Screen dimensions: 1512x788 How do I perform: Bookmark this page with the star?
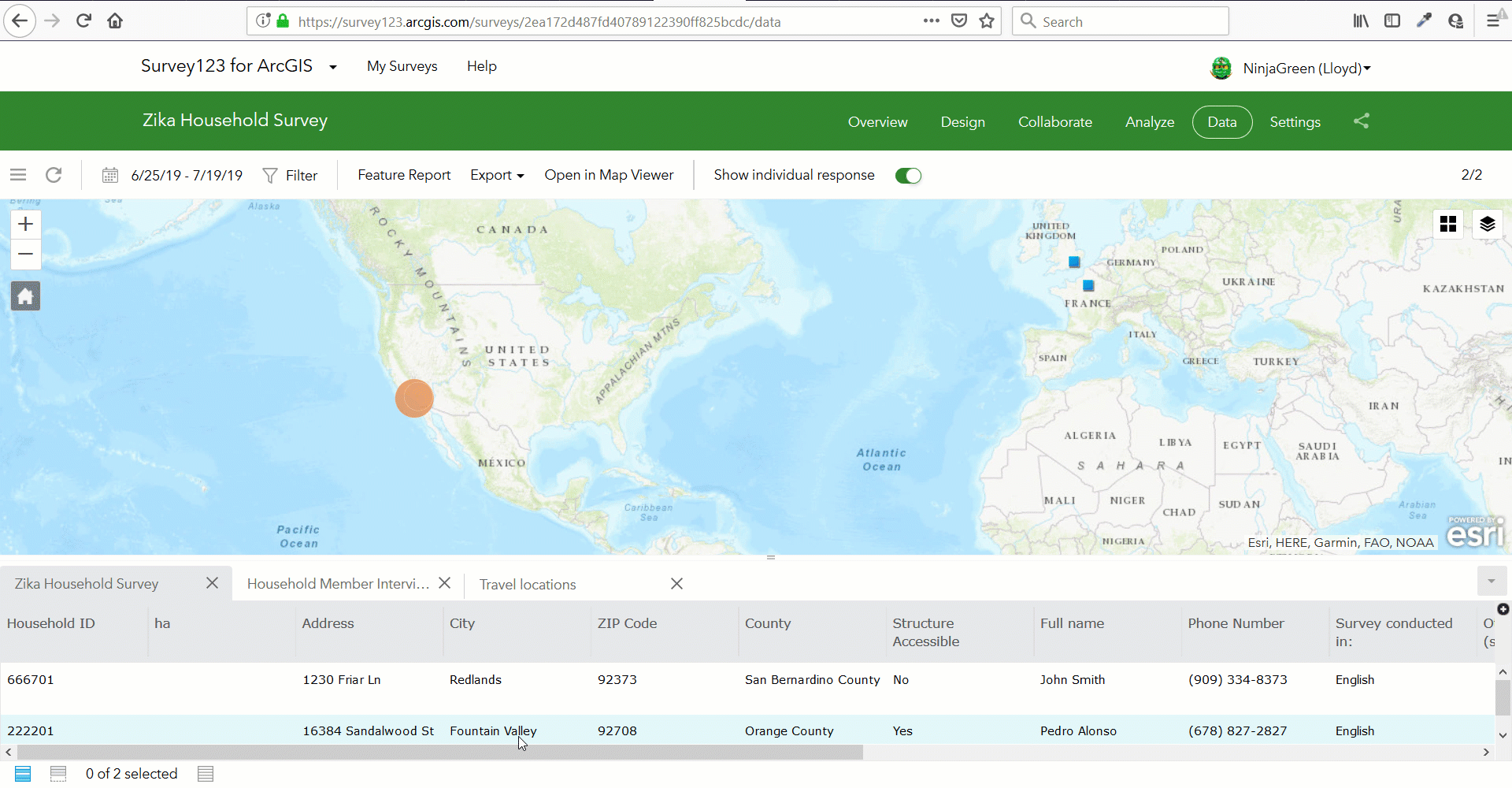[987, 21]
